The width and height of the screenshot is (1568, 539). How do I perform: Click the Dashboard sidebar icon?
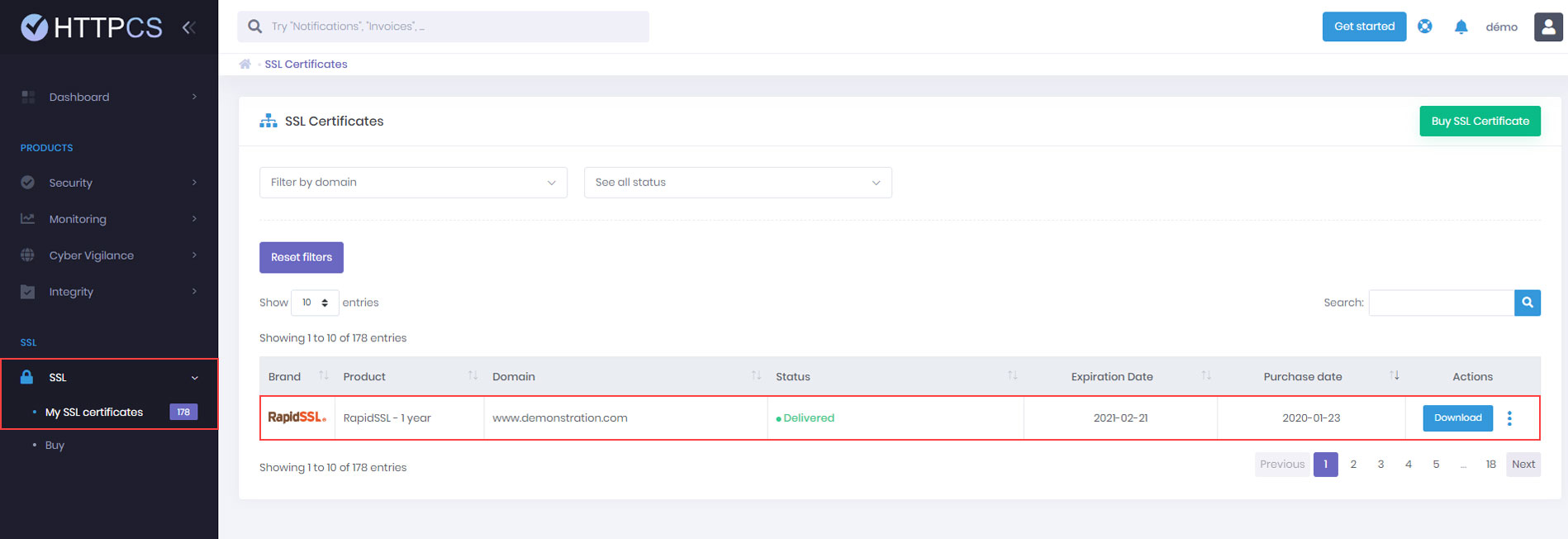[28, 97]
